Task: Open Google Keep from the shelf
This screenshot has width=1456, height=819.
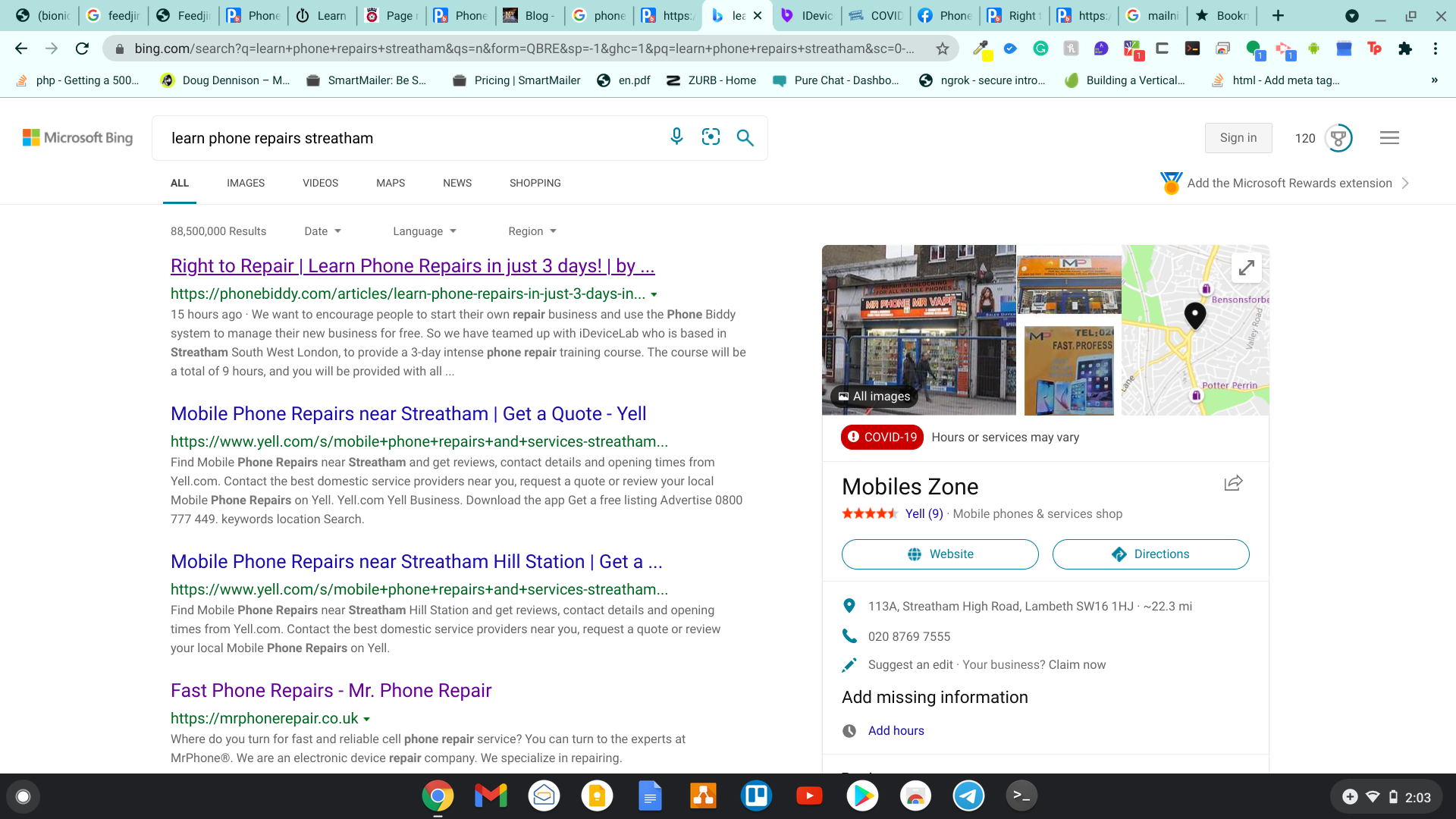Action: (x=597, y=795)
